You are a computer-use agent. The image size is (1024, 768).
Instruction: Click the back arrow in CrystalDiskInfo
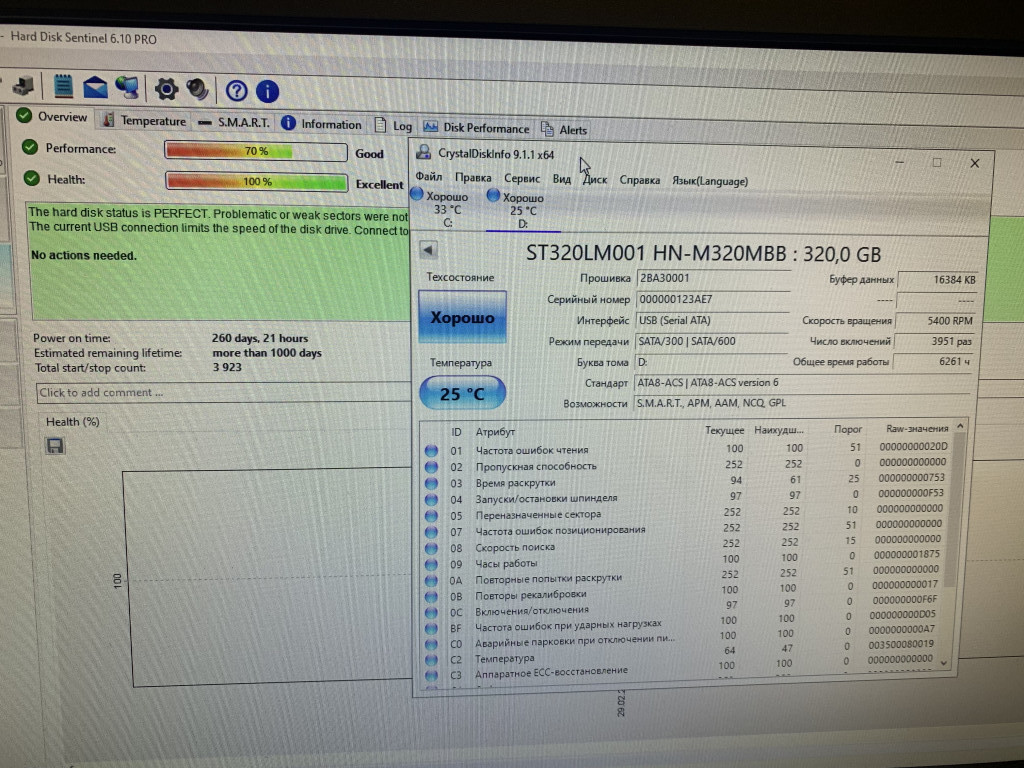(x=428, y=249)
